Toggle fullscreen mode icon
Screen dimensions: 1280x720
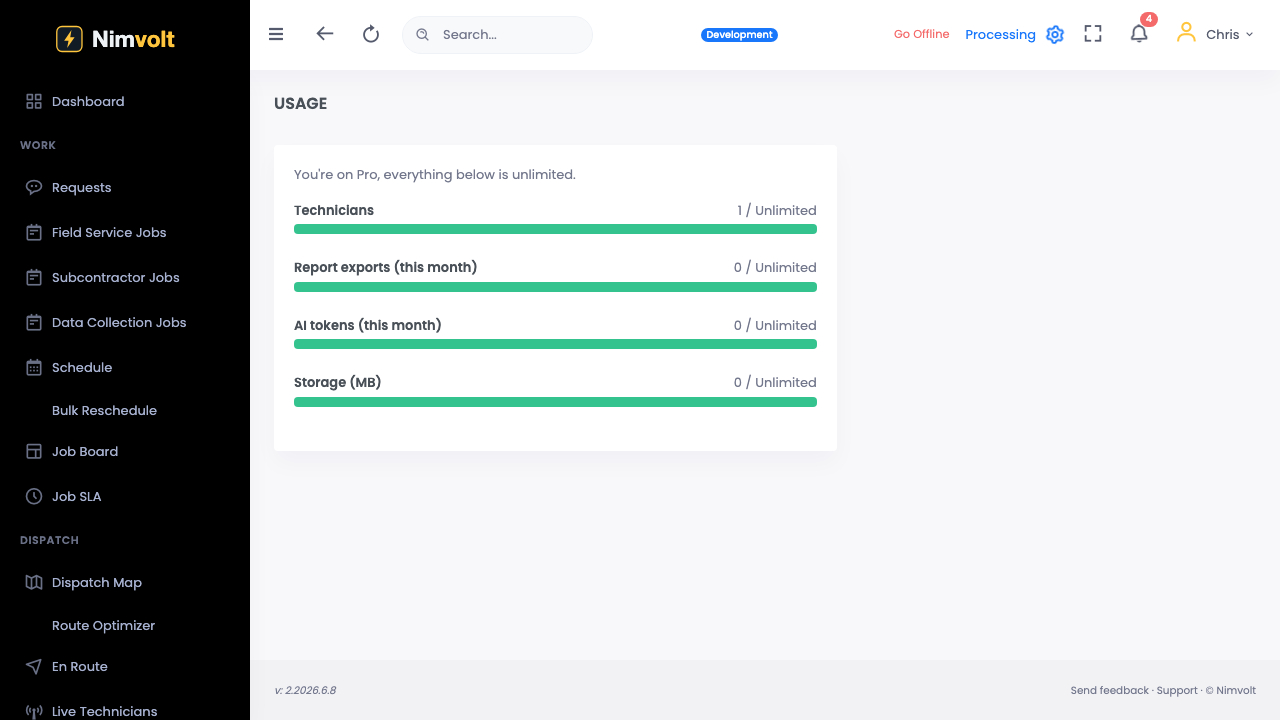(x=1093, y=34)
